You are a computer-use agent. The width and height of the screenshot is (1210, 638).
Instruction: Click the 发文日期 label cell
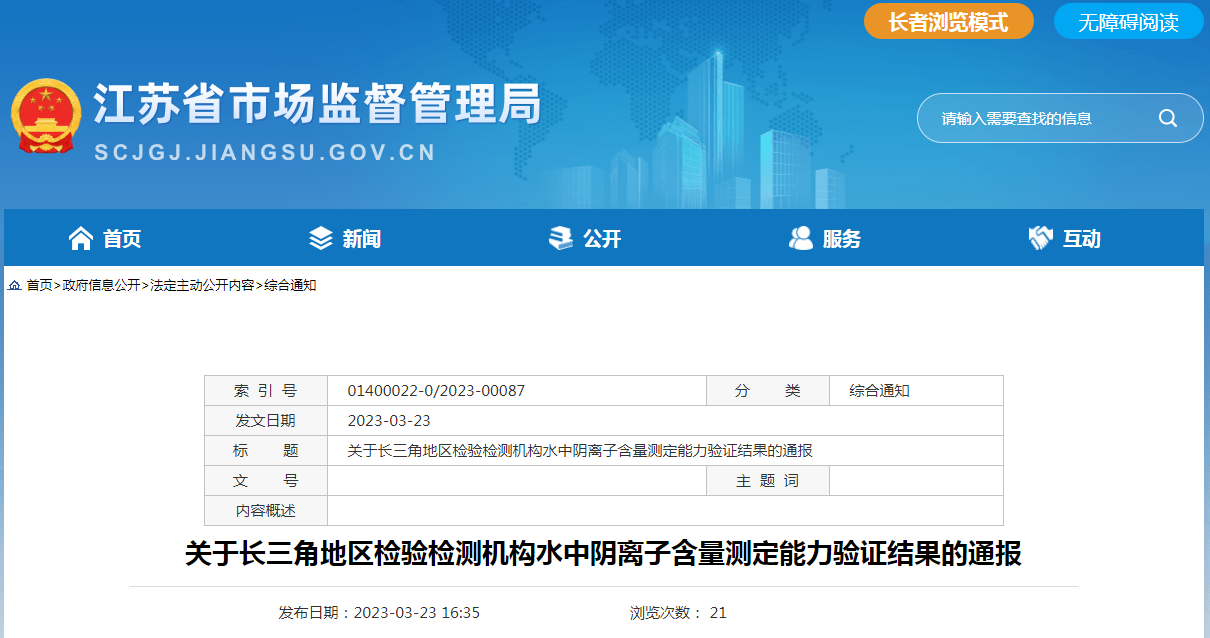click(x=266, y=421)
